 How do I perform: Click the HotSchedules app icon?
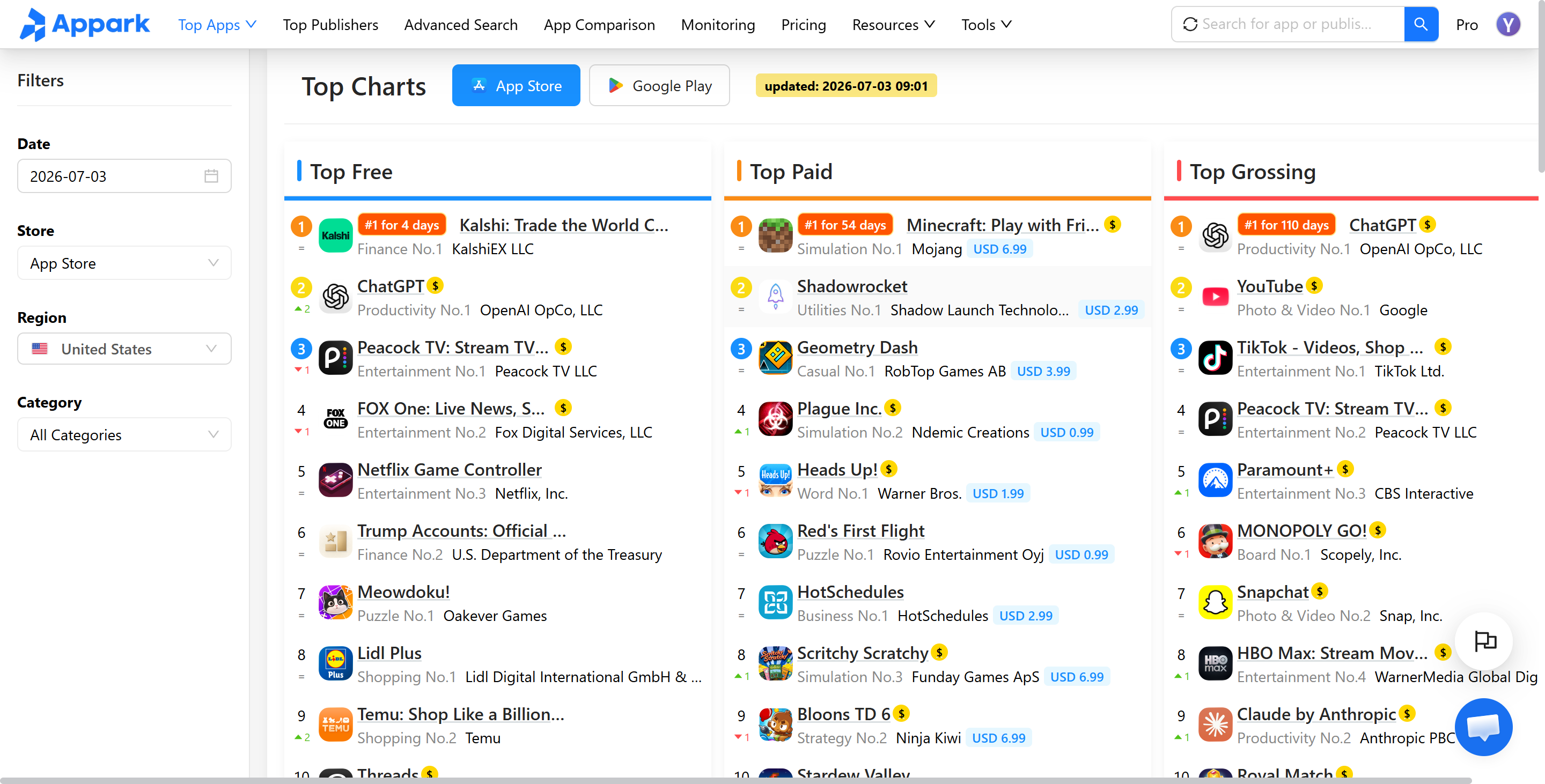tap(775, 602)
